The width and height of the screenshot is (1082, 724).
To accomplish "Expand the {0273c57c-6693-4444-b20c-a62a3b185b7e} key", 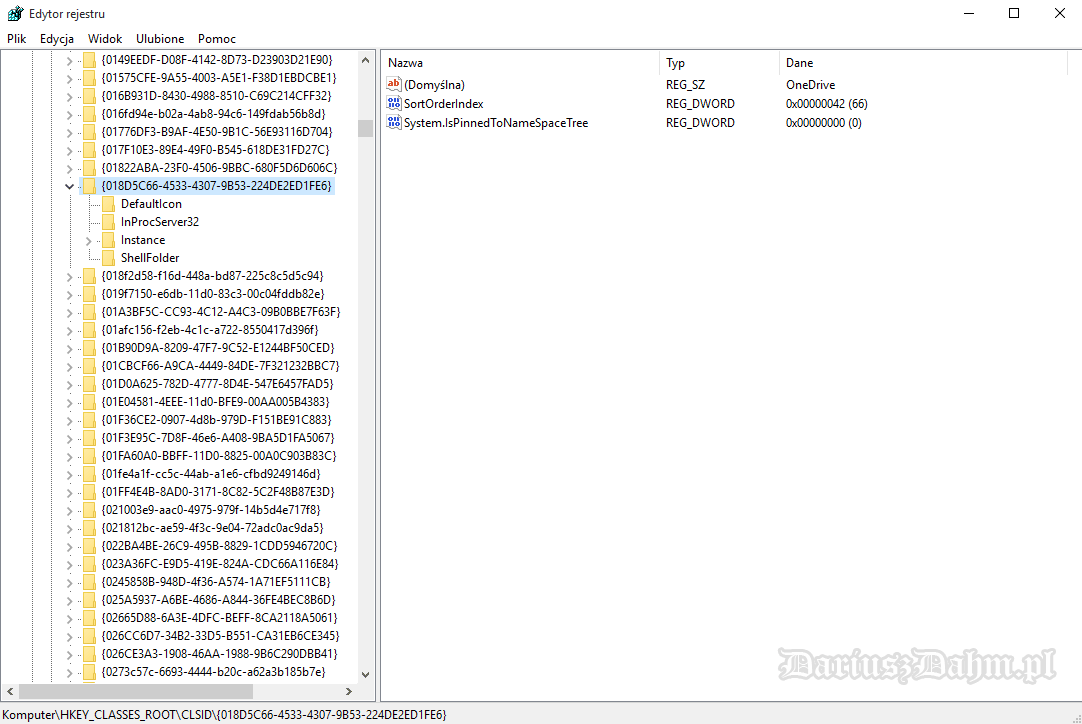I will pos(69,672).
